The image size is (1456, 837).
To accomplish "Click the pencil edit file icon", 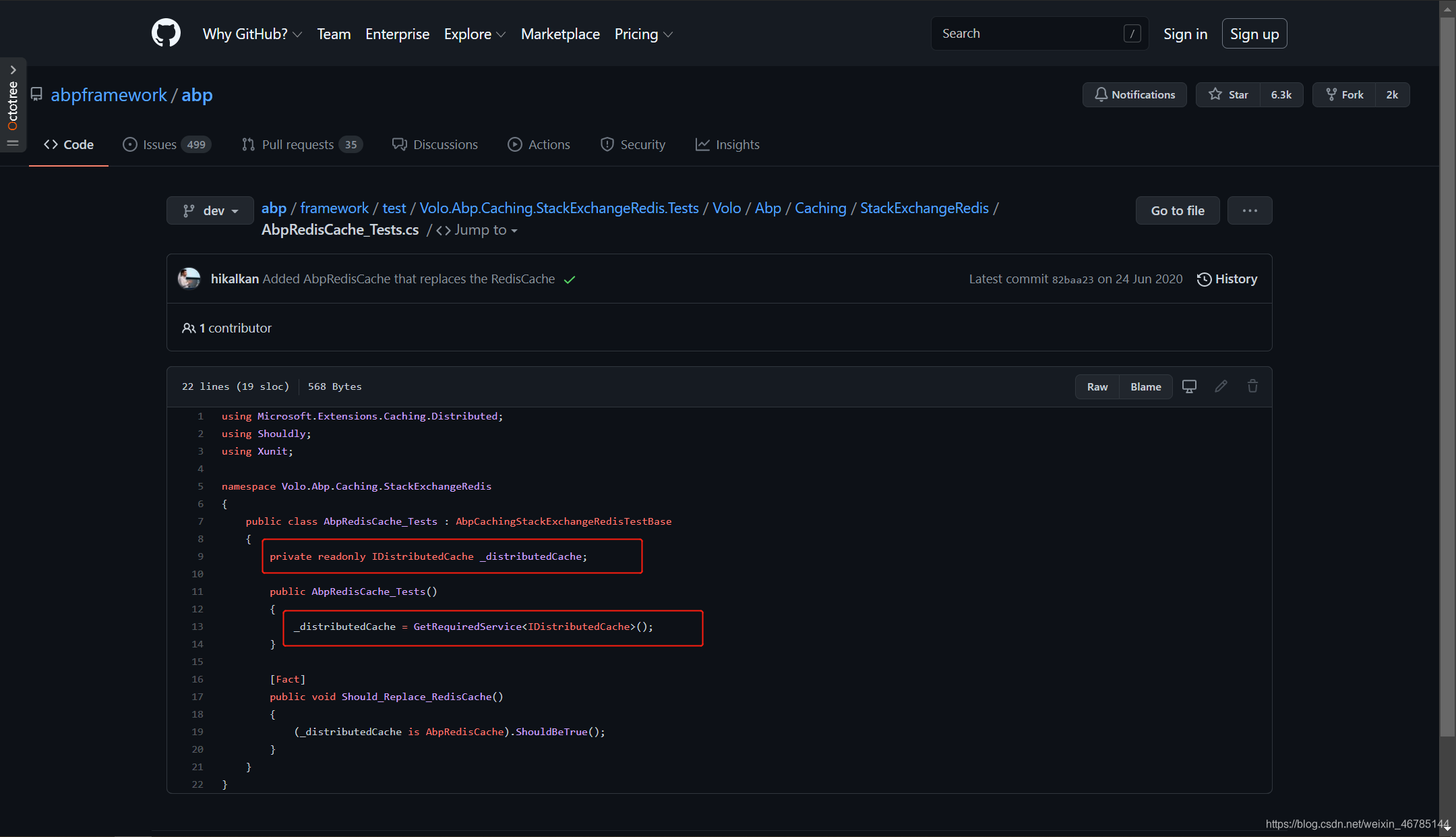I will 1221,386.
